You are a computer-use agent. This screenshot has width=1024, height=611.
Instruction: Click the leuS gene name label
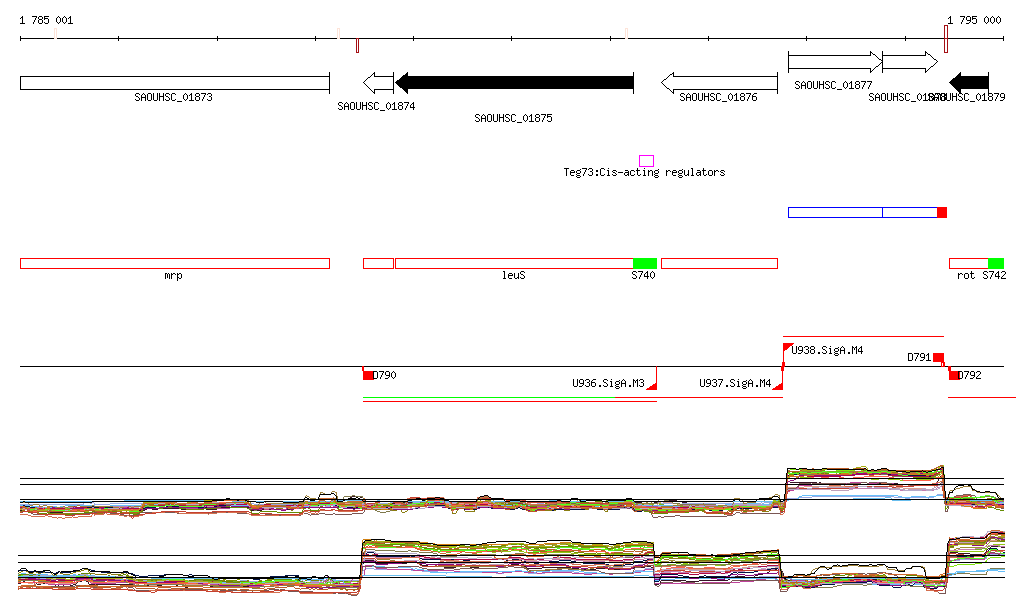[x=513, y=275]
